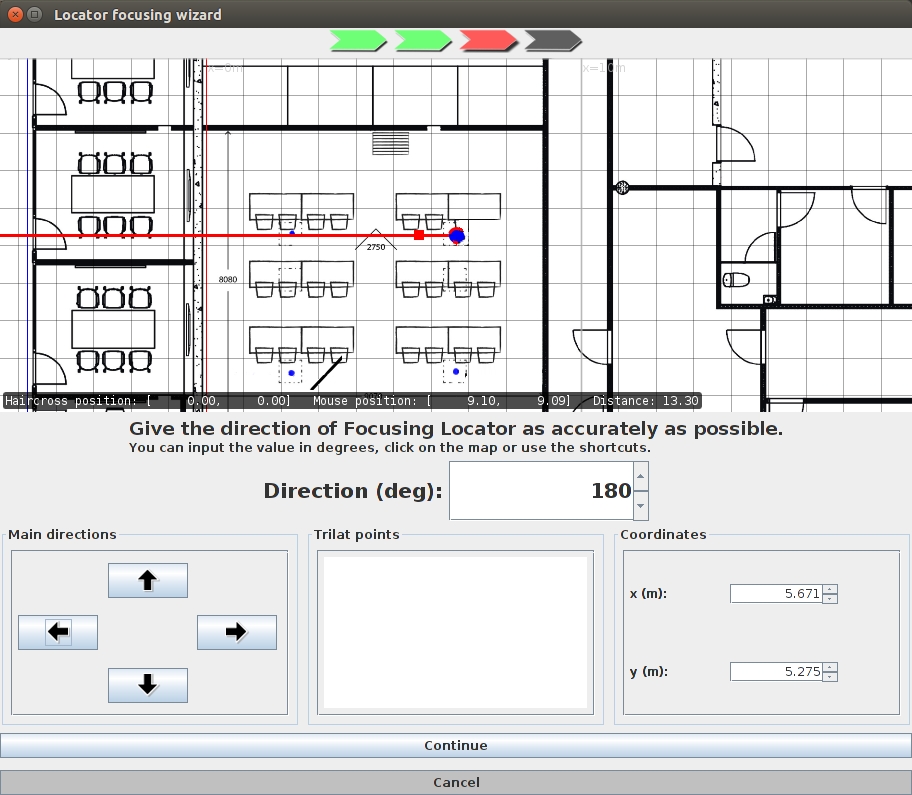Click the second green wizard step arrow
Image resolution: width=912 pixels, height=795 pixels.
[x=423, y=41]
